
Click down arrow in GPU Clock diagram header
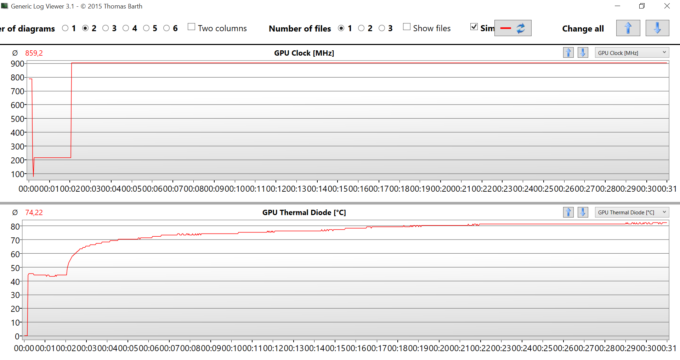(583, 53)
